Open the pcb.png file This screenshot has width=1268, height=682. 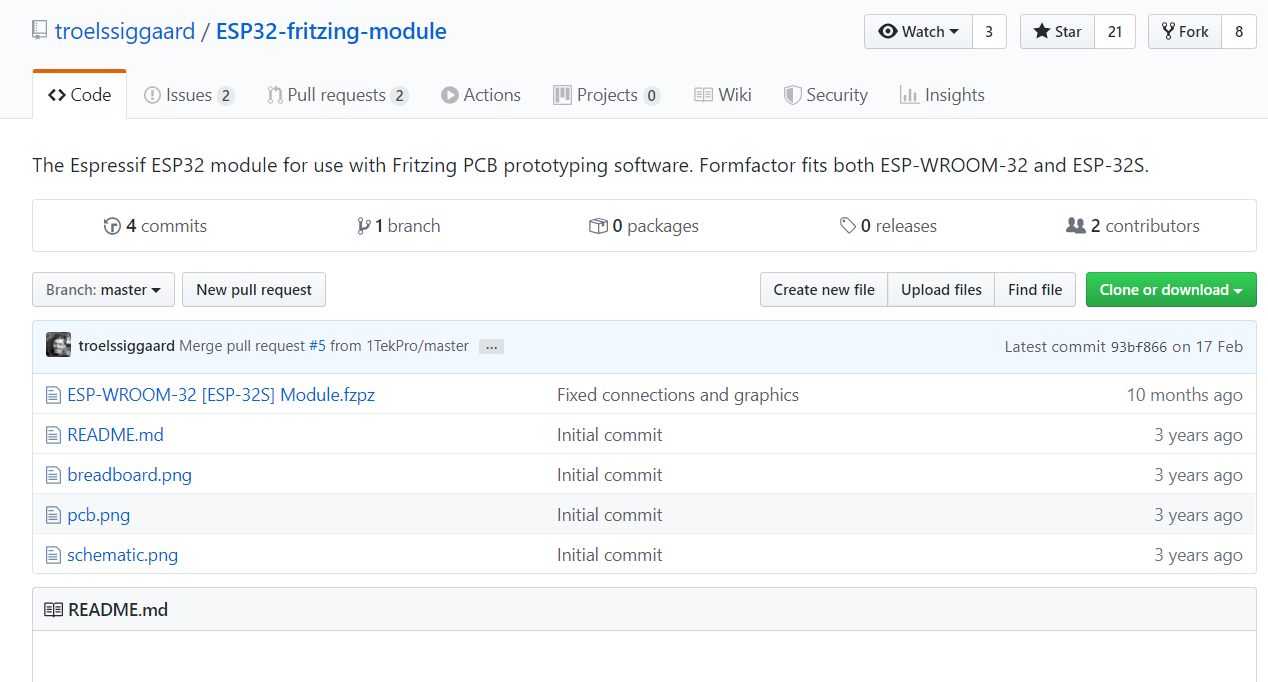98,515
